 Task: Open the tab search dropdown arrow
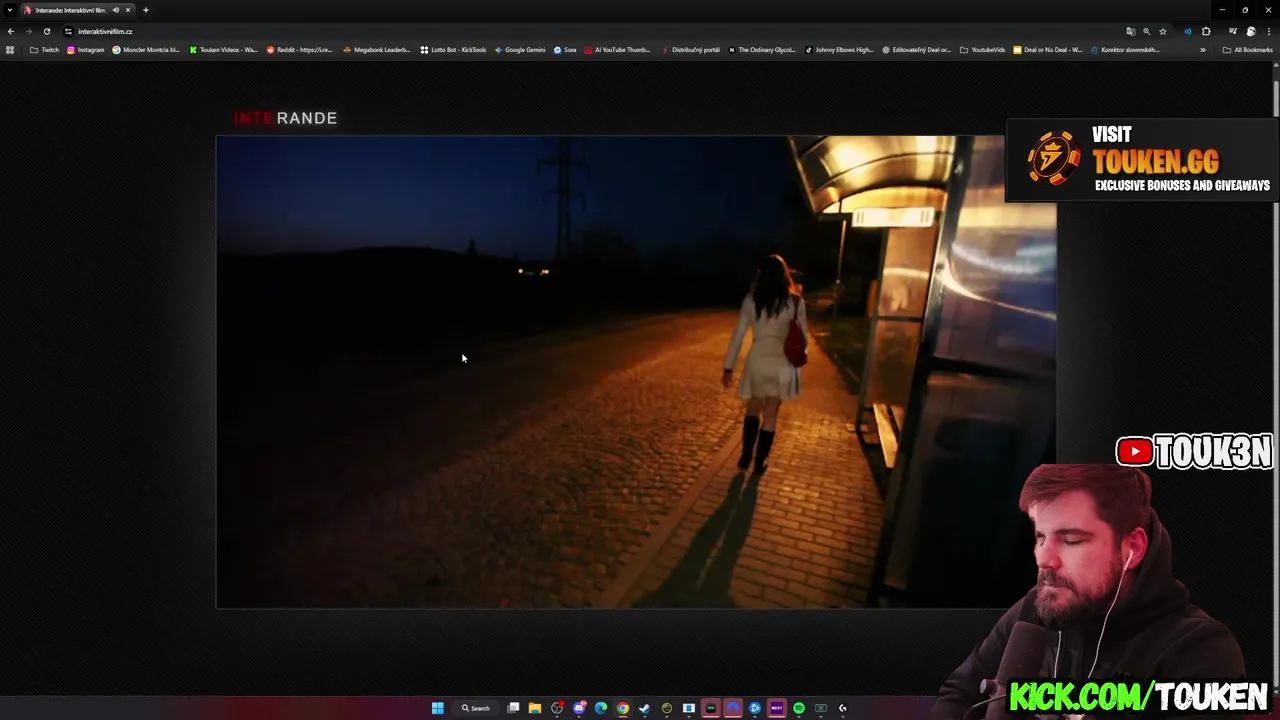pos(10,10)
